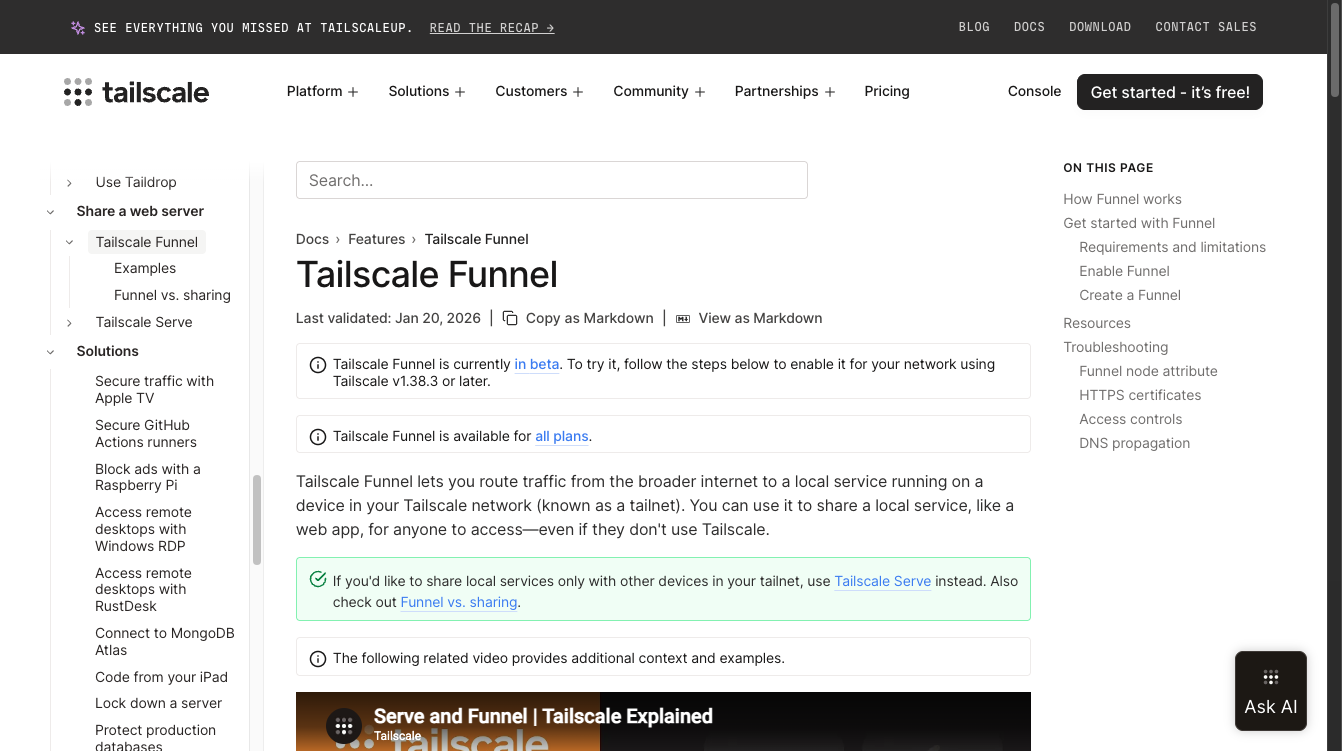Open the 'all plans' link
The width and height of the screenshot is (1342, 751).
tap(562, 436)
